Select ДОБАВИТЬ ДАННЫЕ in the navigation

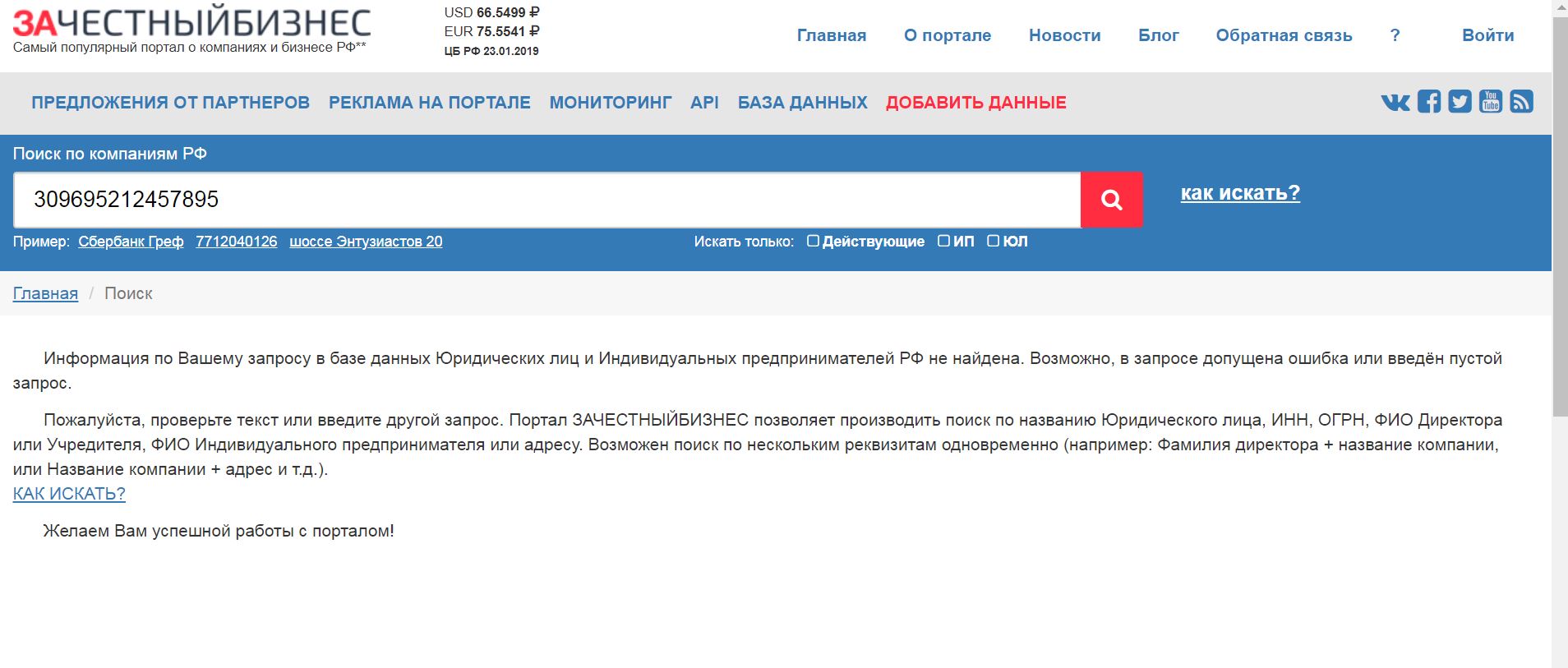click(975, 103)
